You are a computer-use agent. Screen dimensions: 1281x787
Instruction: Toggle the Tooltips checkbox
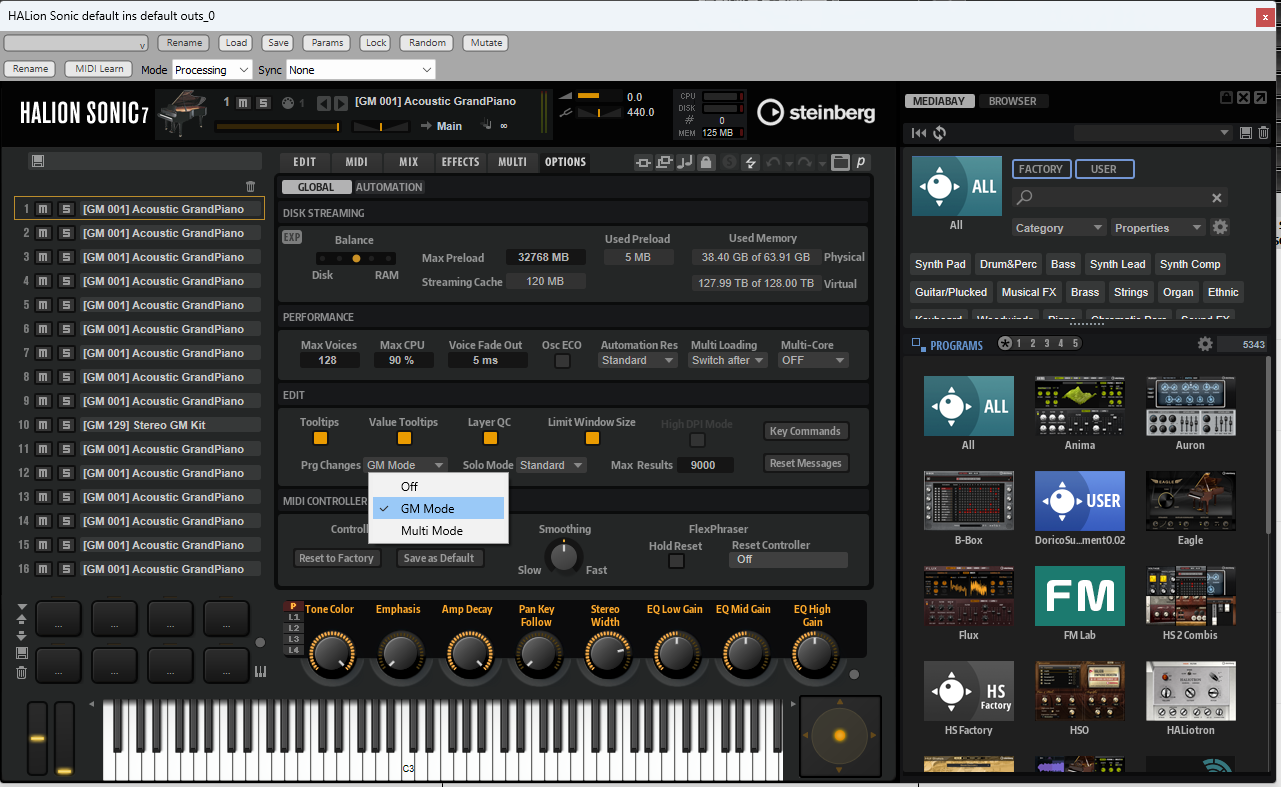click(320, 438)
